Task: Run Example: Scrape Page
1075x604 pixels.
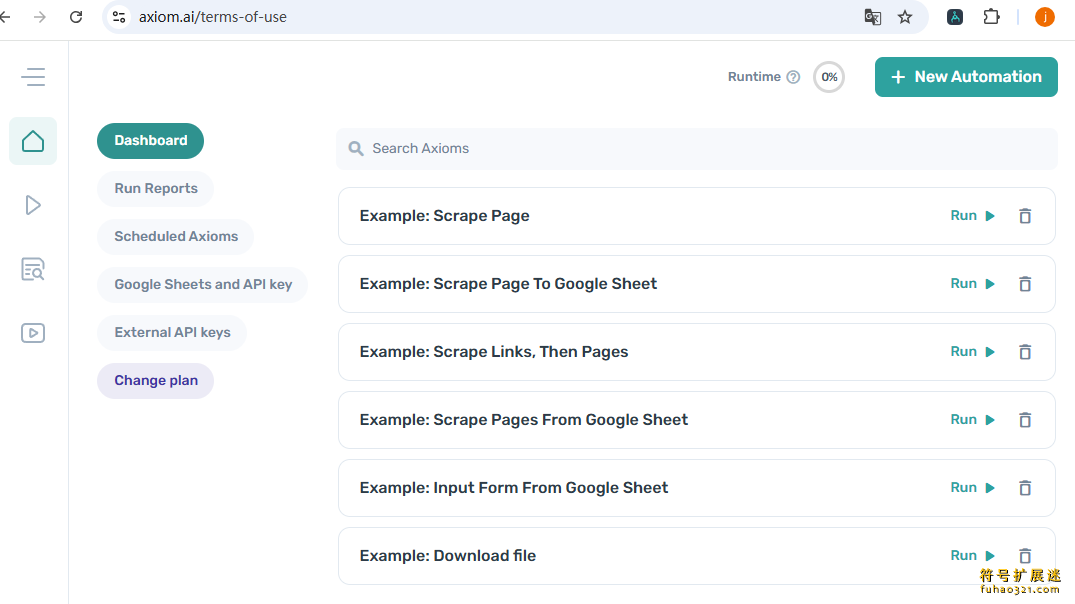Action: [x=972, y=216]
